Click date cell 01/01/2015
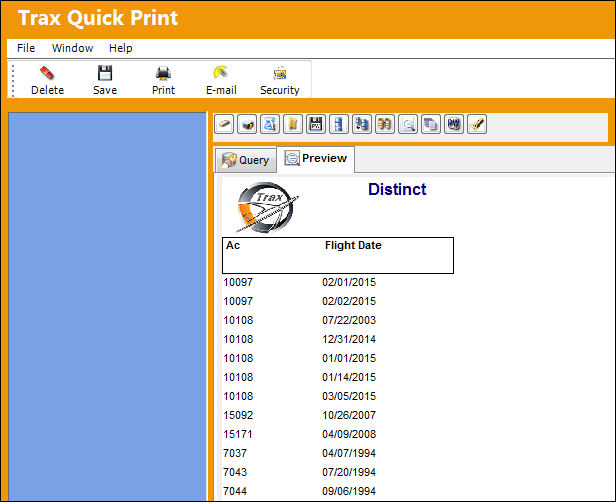This screenshot has height=502, width=616. click(x=349, y=358)
